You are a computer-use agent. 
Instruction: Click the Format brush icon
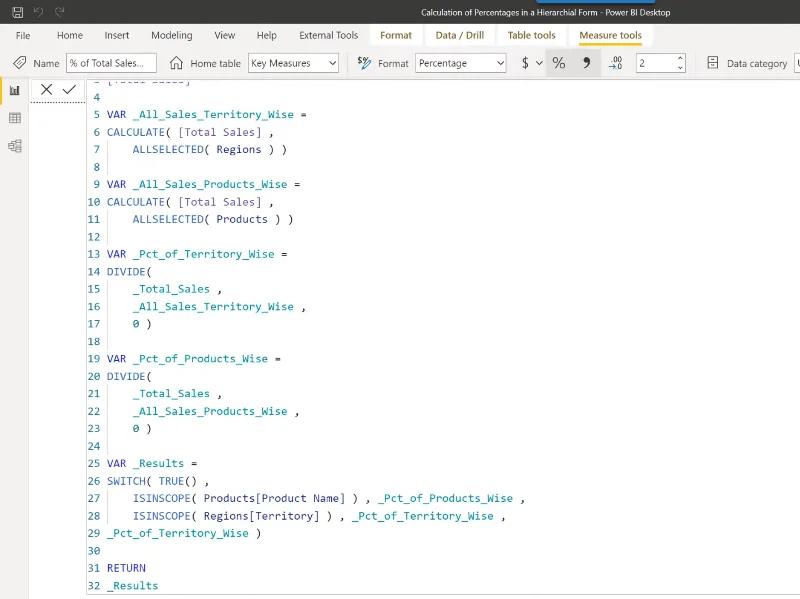[x=364, y=63]
